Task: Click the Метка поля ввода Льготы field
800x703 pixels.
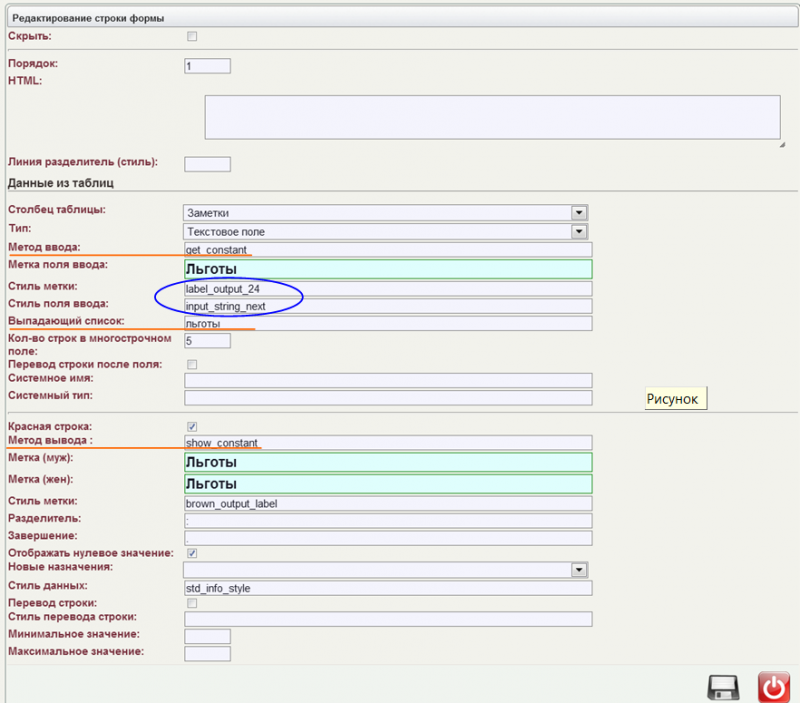Action: click(388, 269)
